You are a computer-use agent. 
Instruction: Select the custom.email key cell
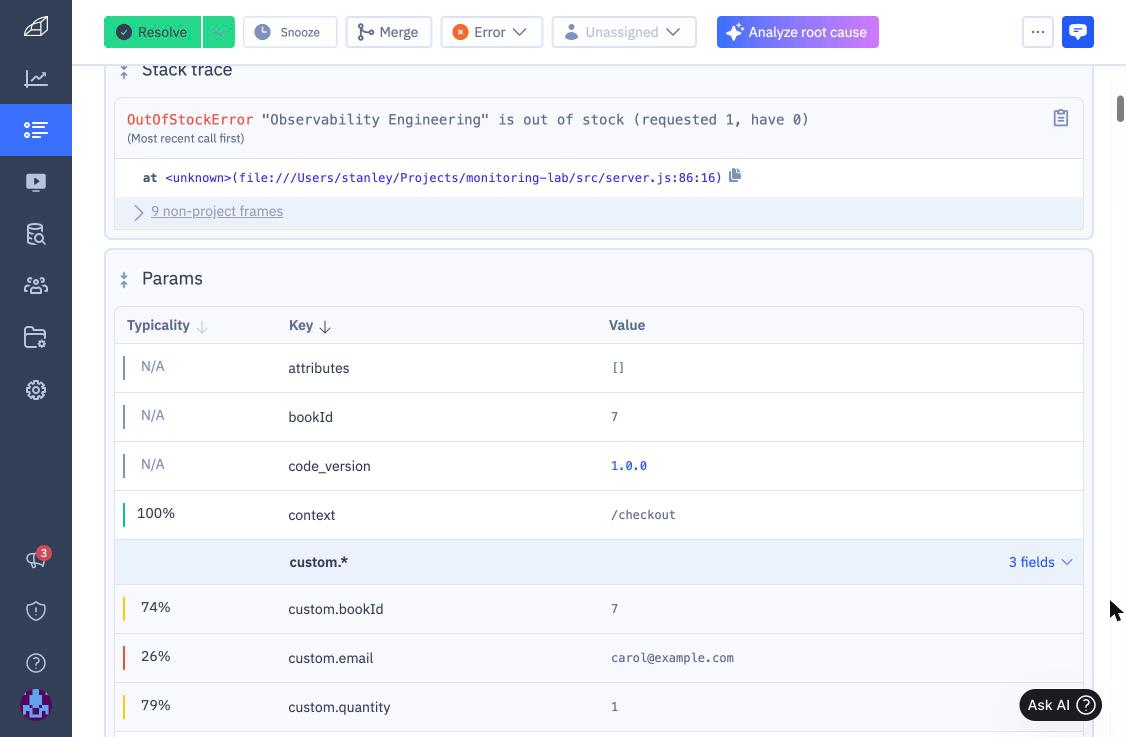click(x=330, y=658)
